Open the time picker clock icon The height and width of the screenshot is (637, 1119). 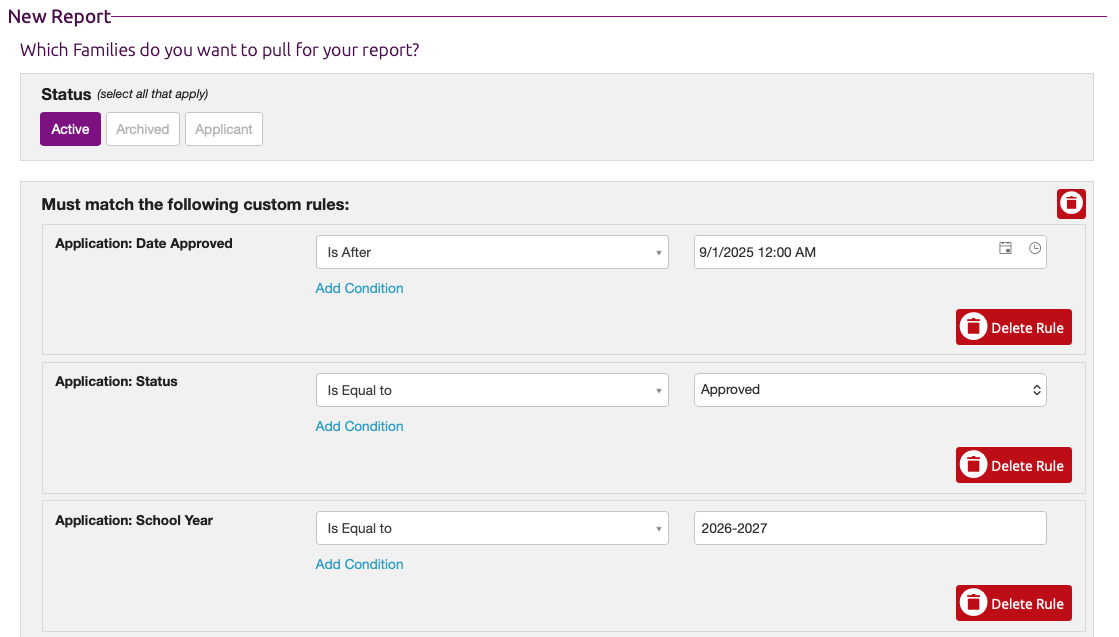pyautogui.click(x=1035, y=249)
